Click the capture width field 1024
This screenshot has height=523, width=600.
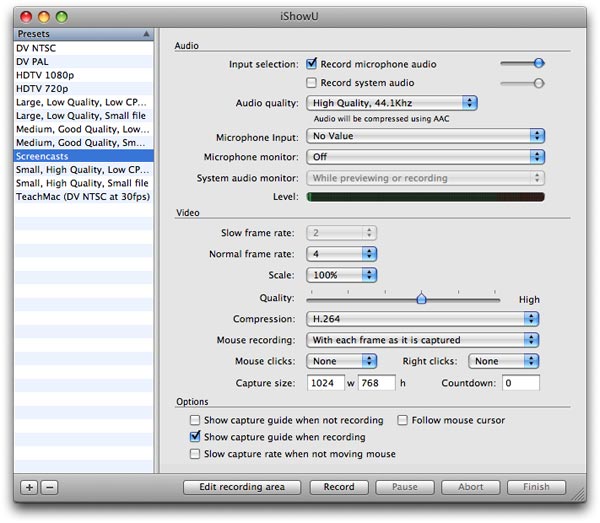pos(326,383)
